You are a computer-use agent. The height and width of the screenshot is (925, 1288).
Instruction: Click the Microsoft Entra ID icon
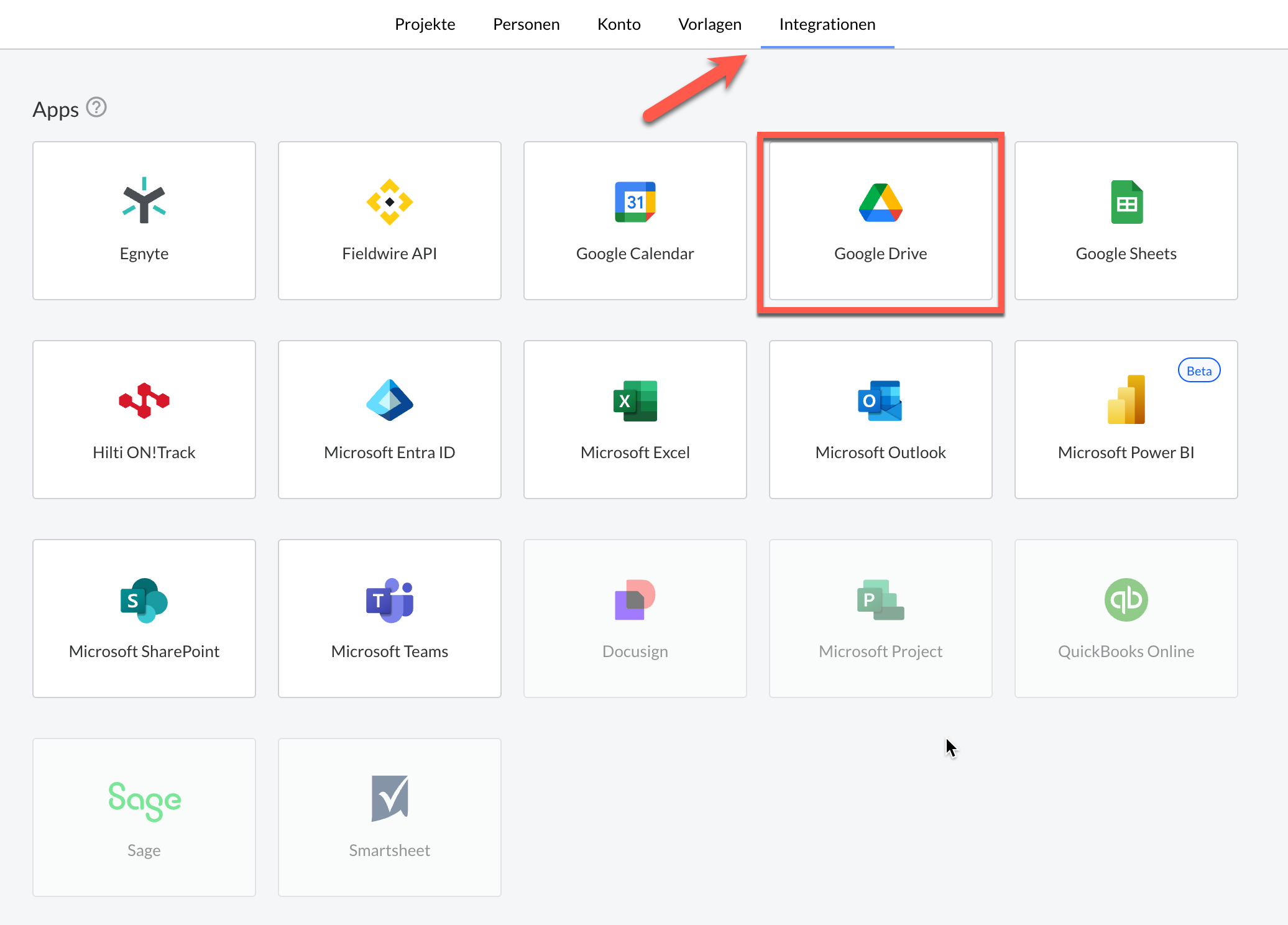(x=390, y=400)
